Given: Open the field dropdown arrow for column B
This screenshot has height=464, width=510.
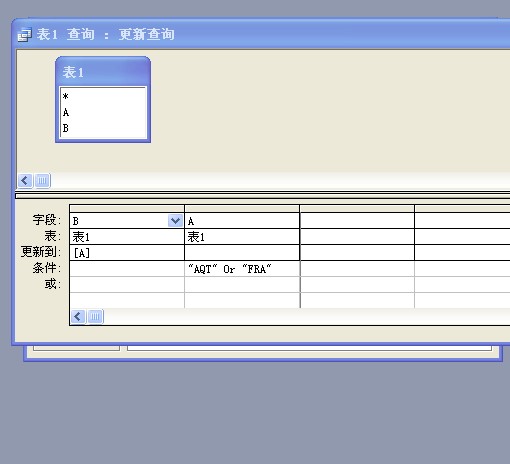Looking at the screenshot, I should 175,220.
